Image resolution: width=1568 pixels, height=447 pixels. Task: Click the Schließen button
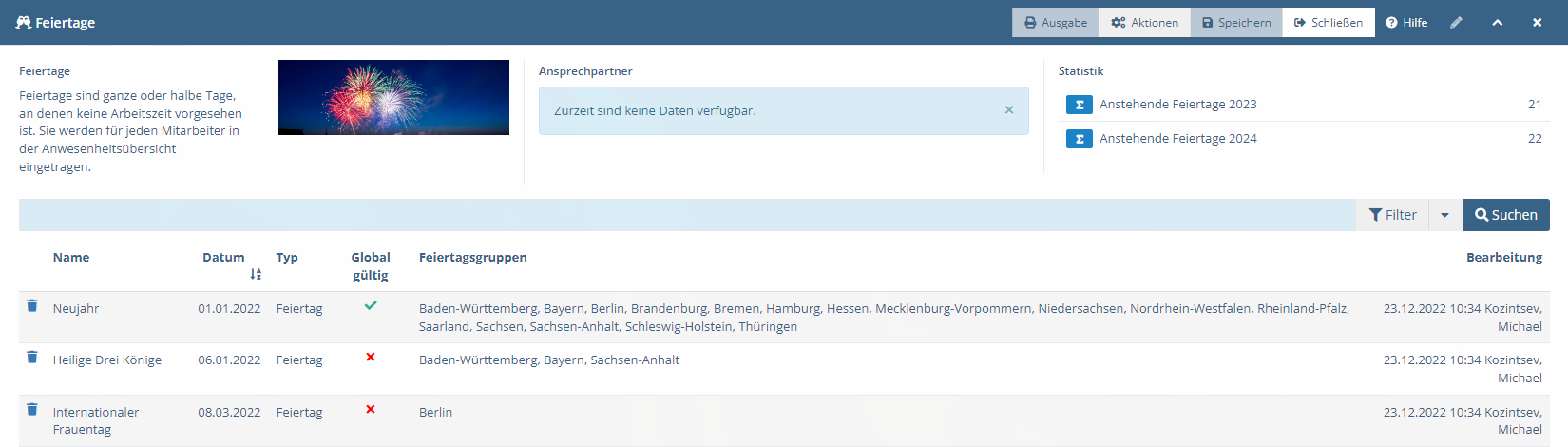click(x=1329, y=23)
